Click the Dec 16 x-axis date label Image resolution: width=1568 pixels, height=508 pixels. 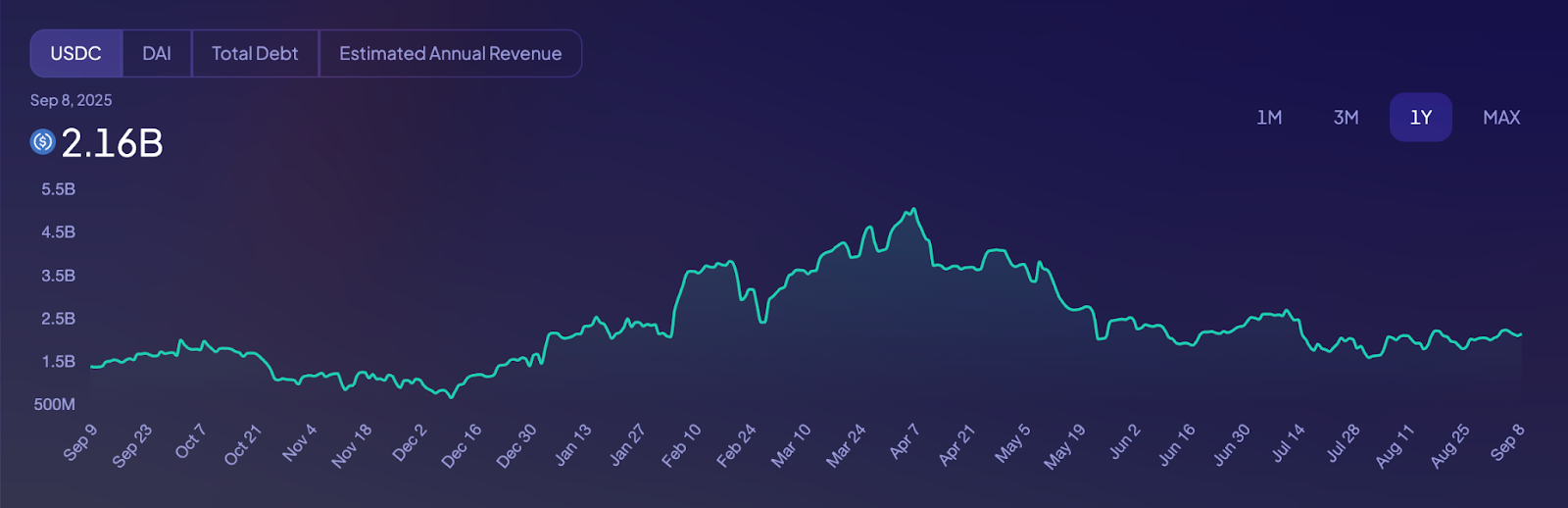[x=461, y=445]
